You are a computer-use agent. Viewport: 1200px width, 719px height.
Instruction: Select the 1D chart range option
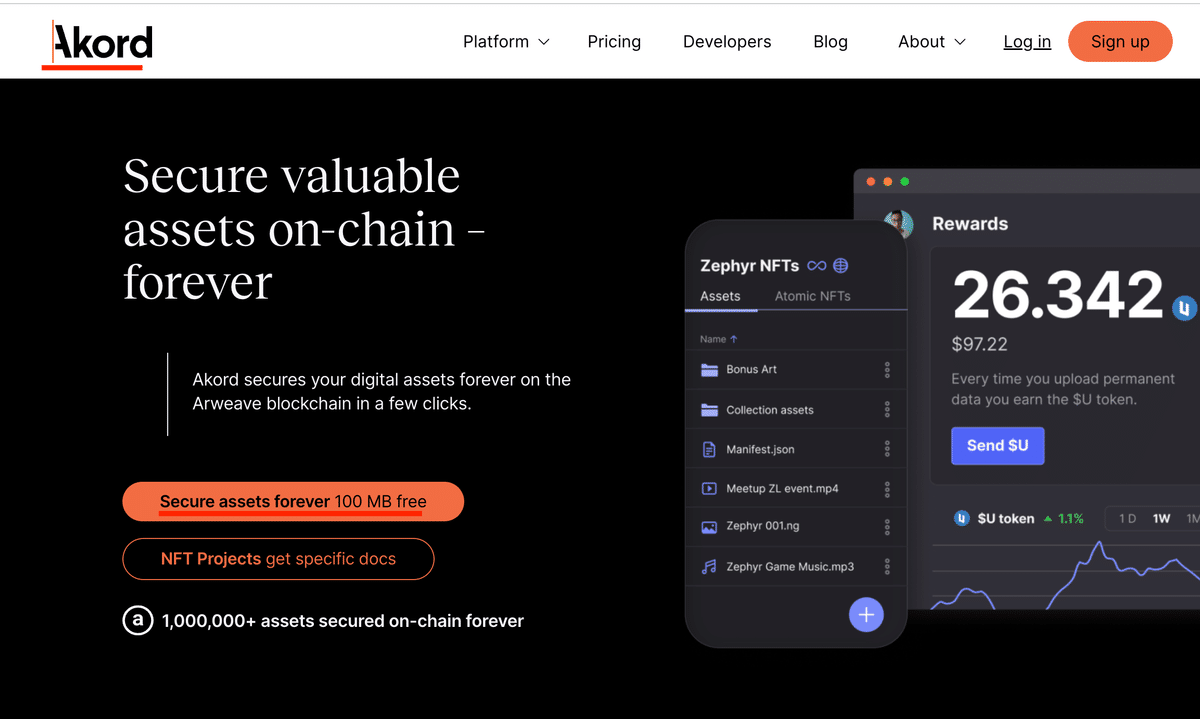point(1127,519)
